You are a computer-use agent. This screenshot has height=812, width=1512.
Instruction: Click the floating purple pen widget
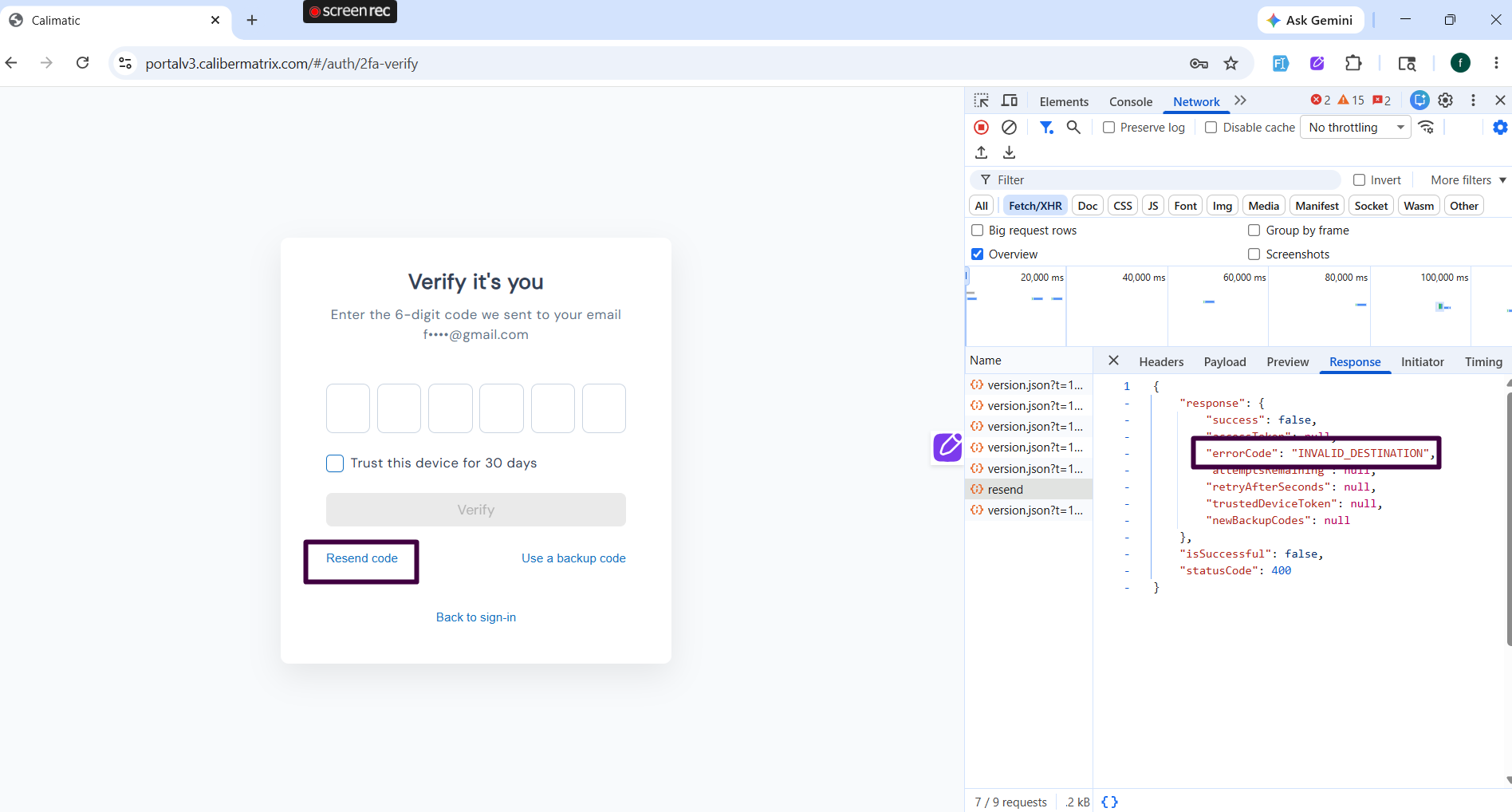(x=947, y=447)
